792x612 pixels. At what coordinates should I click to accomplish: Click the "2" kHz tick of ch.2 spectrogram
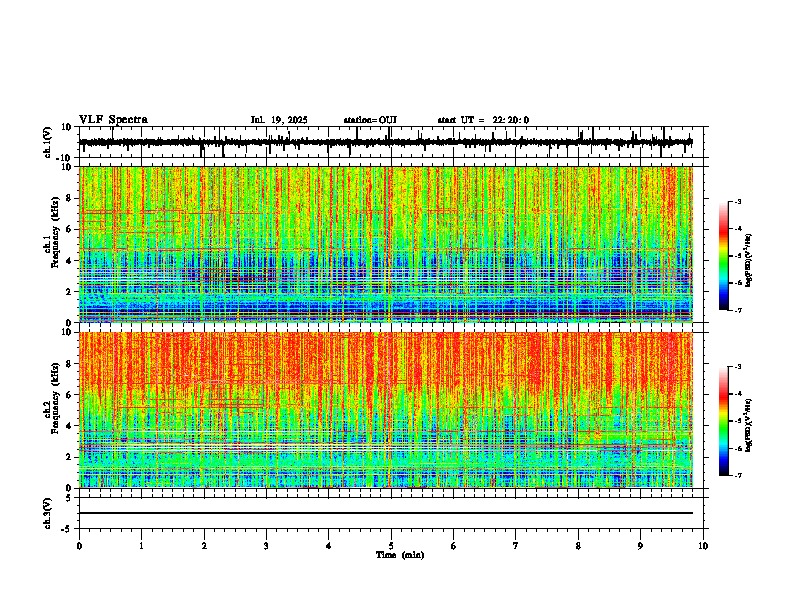pyautogui.click(x=69, y=457)
